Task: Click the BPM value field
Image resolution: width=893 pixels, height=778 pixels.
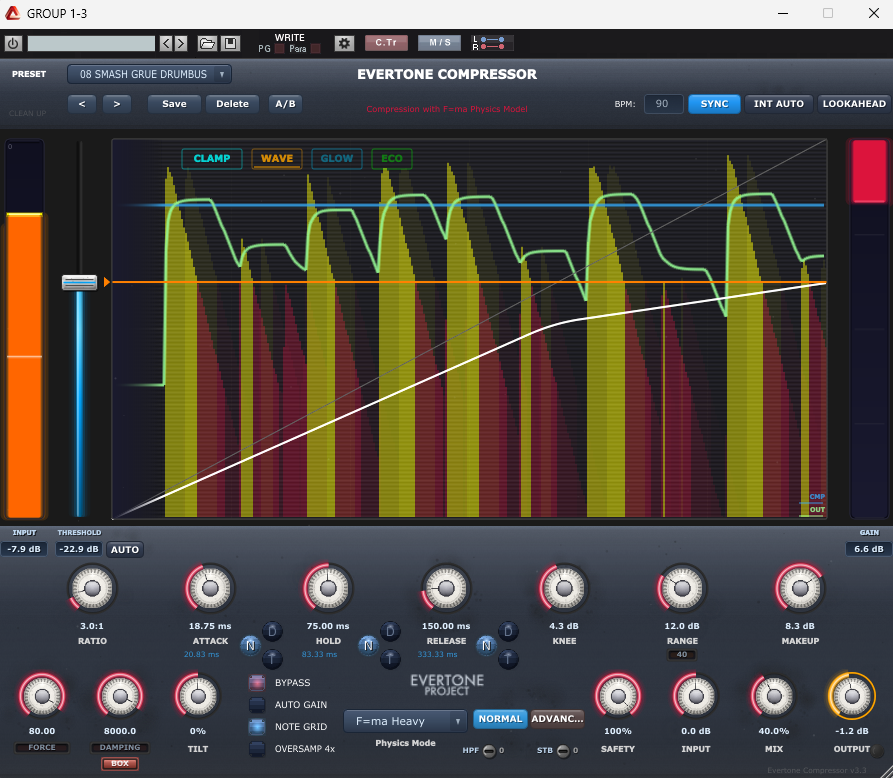Action: tap(663, 104)
